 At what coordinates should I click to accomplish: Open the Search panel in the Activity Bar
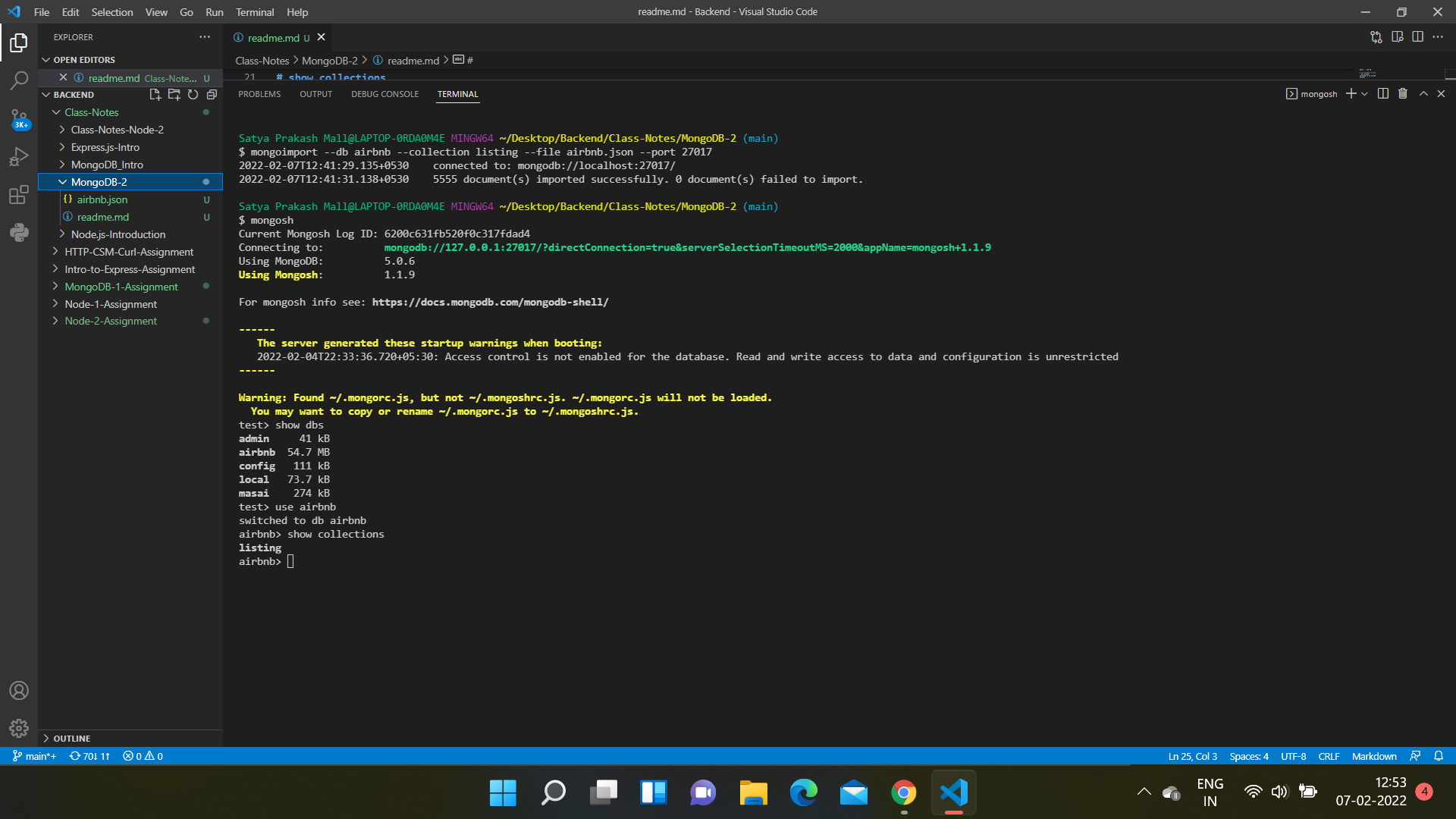(19, 80)
